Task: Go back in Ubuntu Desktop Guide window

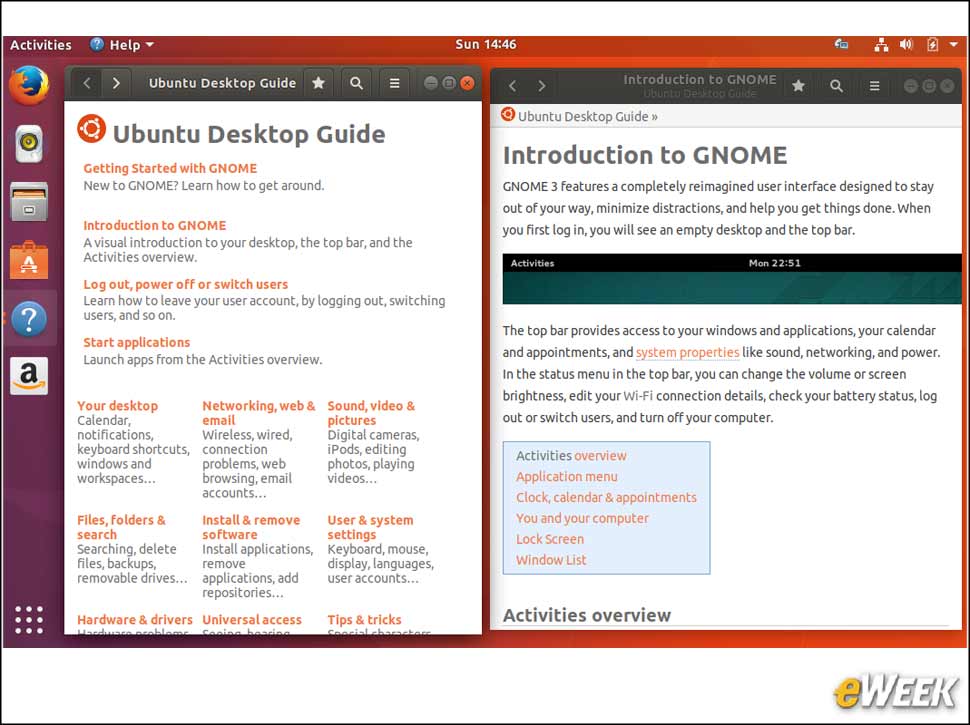Action: [87, 83]
